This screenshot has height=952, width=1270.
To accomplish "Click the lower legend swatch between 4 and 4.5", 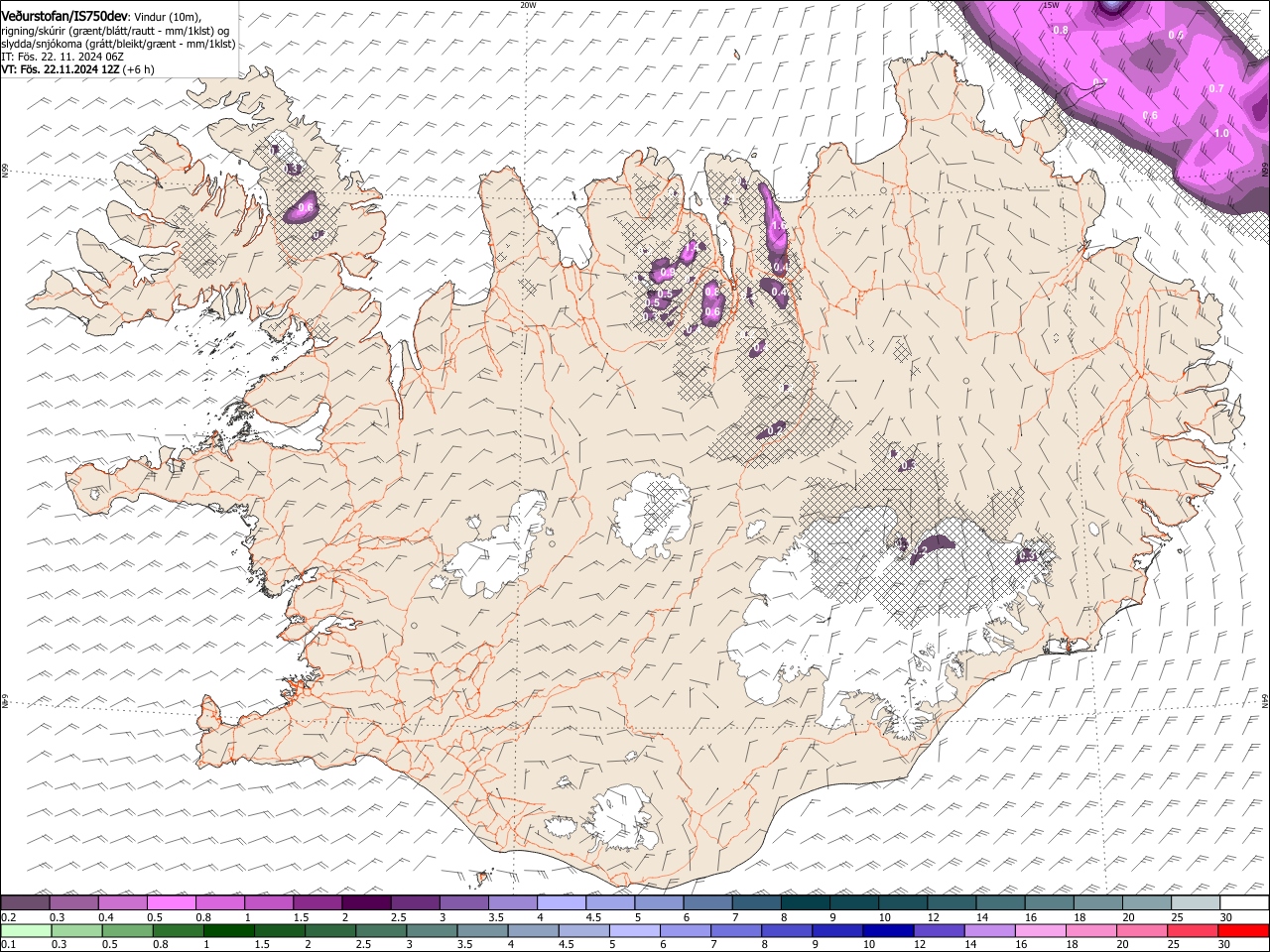I will (533, 931).
